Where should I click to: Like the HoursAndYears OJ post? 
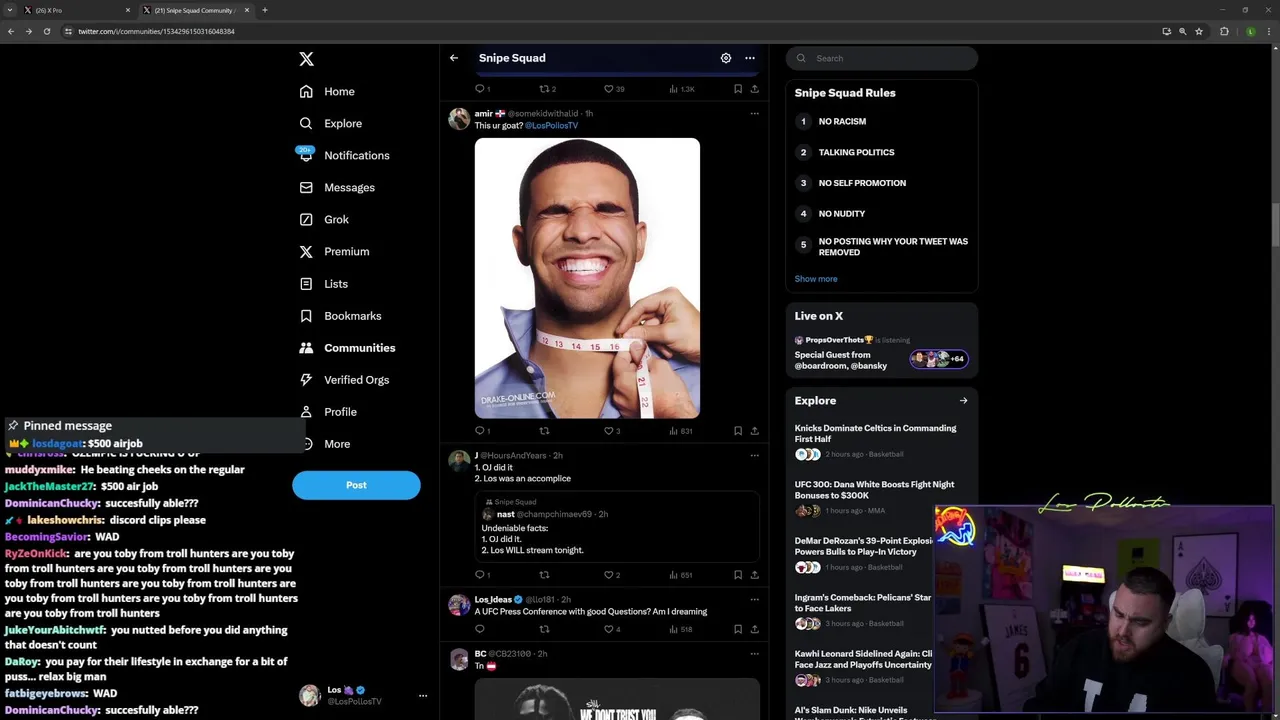click(x=611, y=575)
